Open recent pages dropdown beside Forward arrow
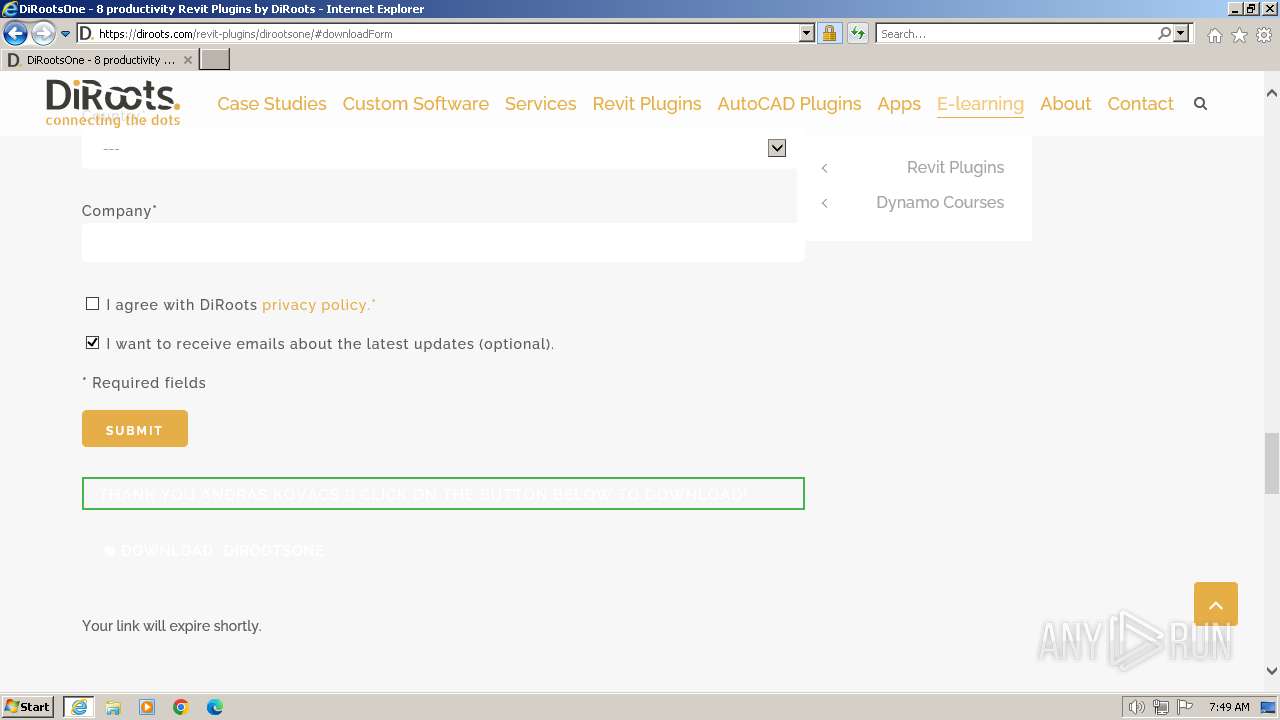The width and height of the screenshot is (1280, 720). tap(65, 34)
